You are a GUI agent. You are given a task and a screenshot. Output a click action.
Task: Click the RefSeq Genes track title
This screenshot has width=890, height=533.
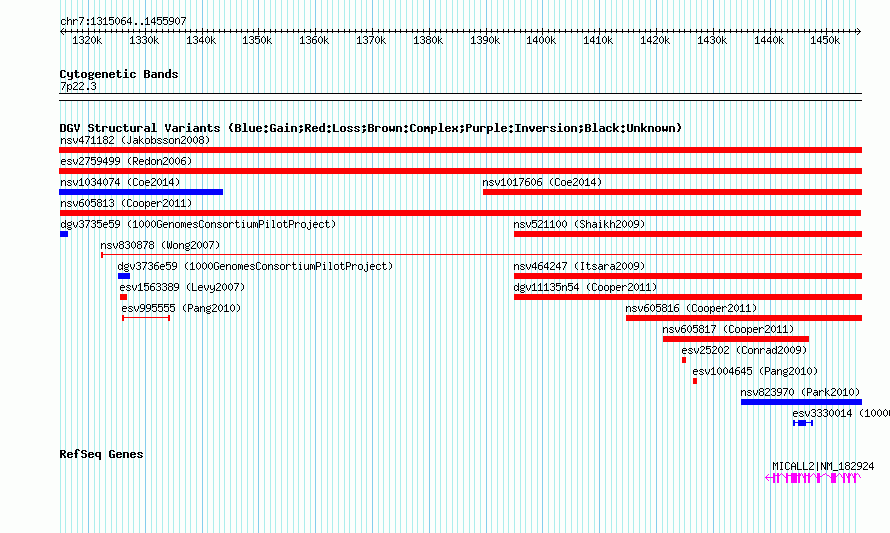tap(101, 454)
